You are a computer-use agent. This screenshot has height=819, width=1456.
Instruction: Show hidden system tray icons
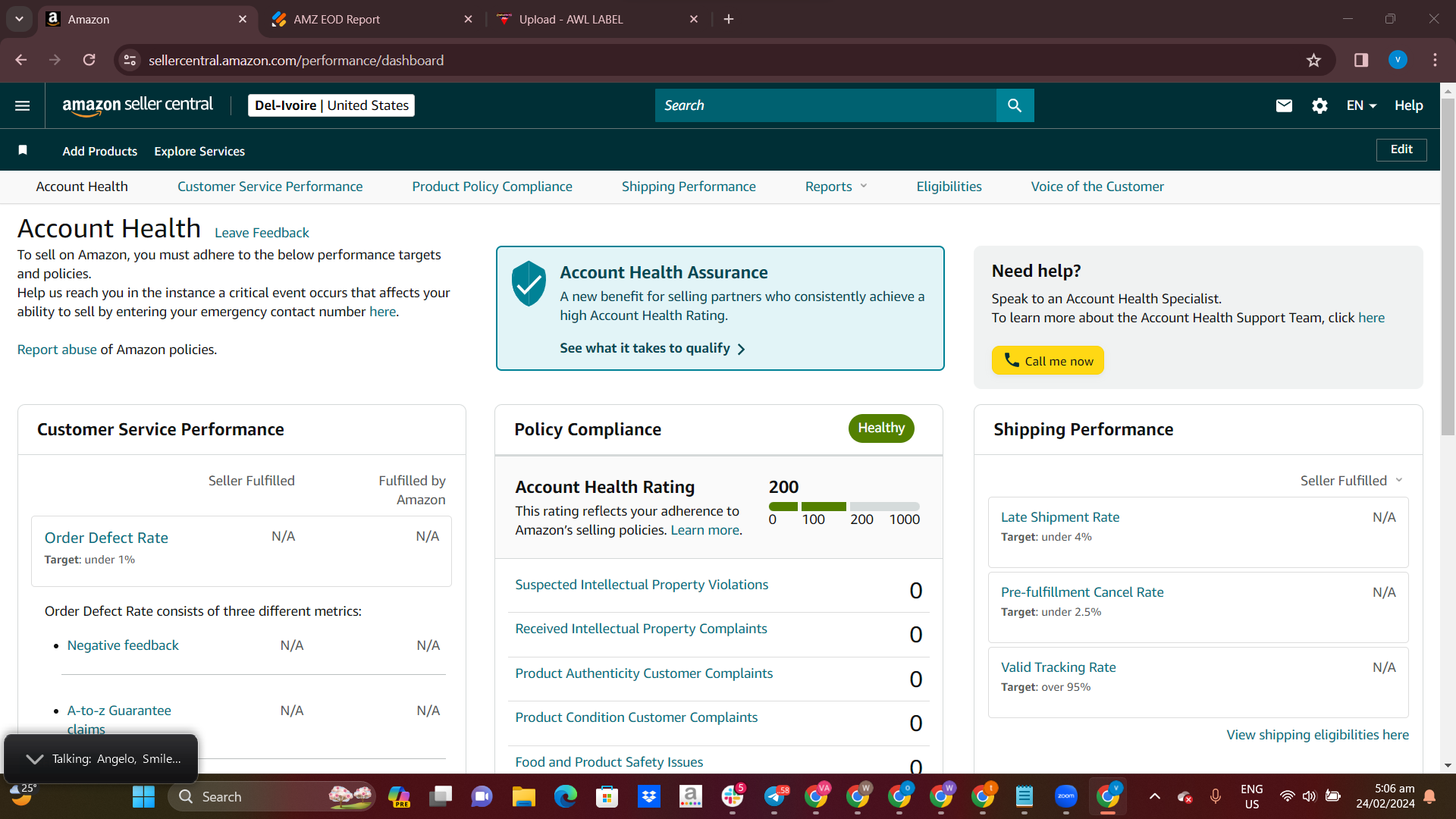pyautogui.click(x=1155, y=796)
